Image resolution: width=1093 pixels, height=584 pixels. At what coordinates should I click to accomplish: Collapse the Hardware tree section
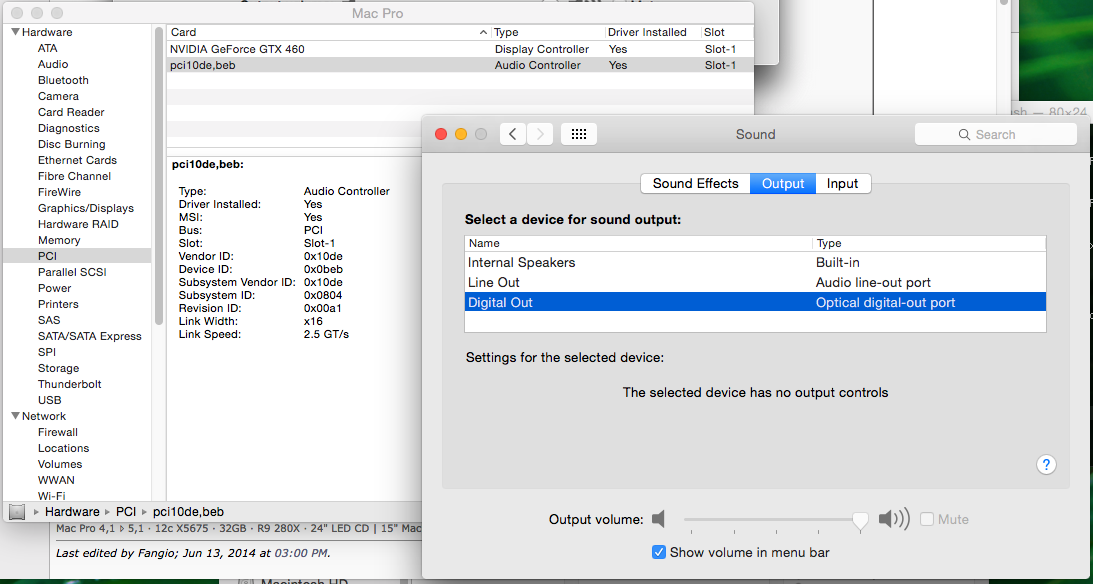pos(14,32)
